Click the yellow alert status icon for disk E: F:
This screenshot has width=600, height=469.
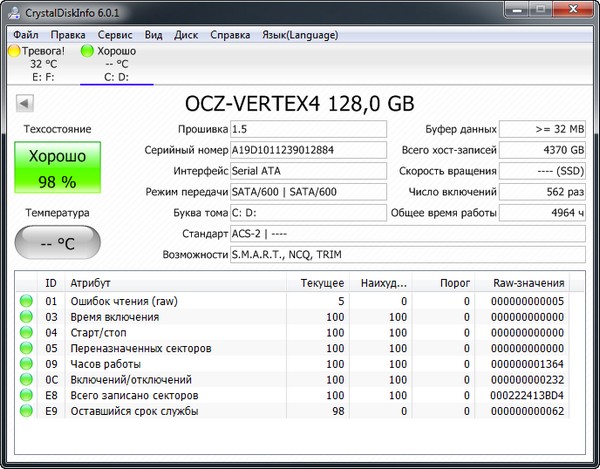13,50
